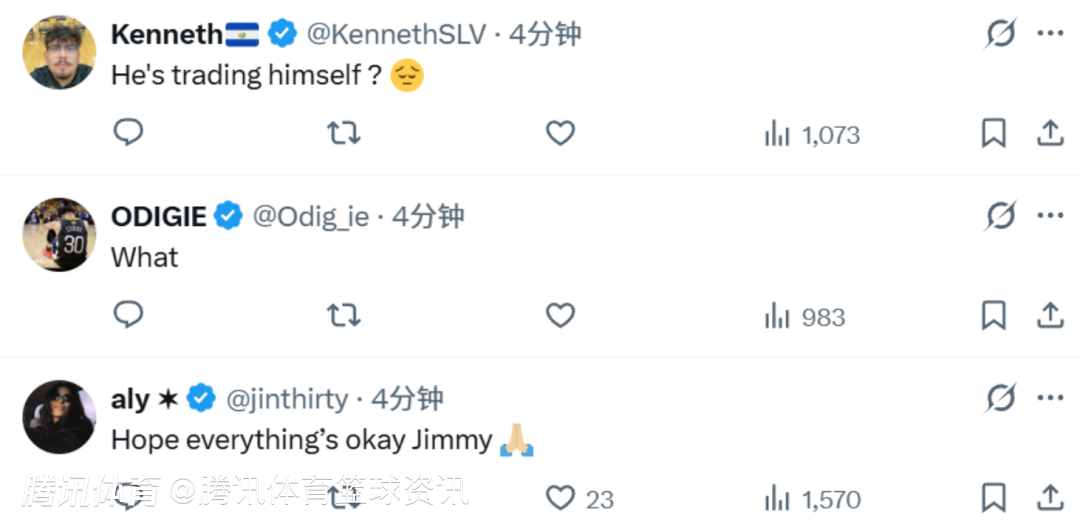Click ODIGIE's profile avatar
This screenshot has height=526, width=1080.
coord(59,234)
